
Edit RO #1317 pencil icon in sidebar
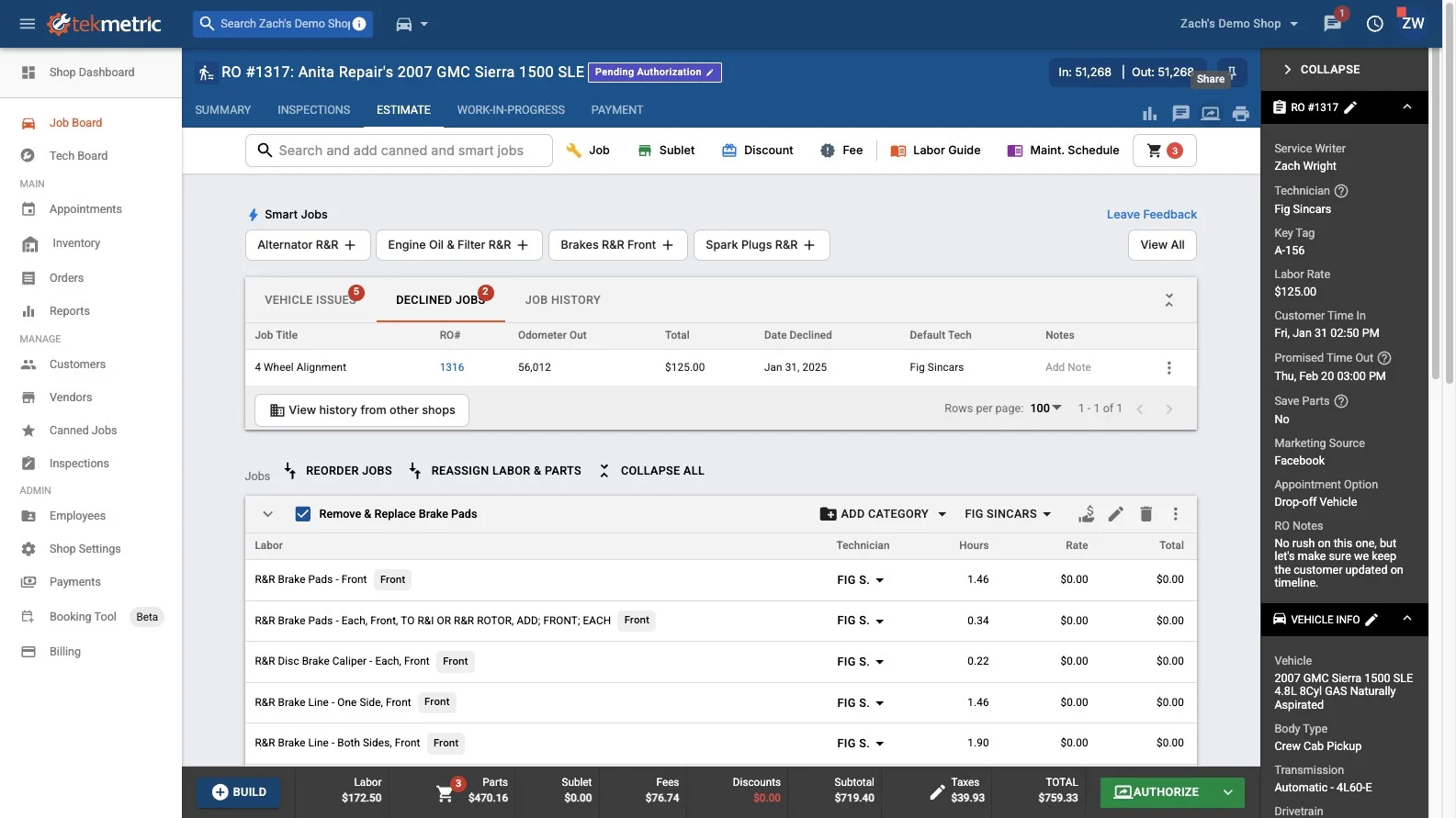tap(1349, 107)
